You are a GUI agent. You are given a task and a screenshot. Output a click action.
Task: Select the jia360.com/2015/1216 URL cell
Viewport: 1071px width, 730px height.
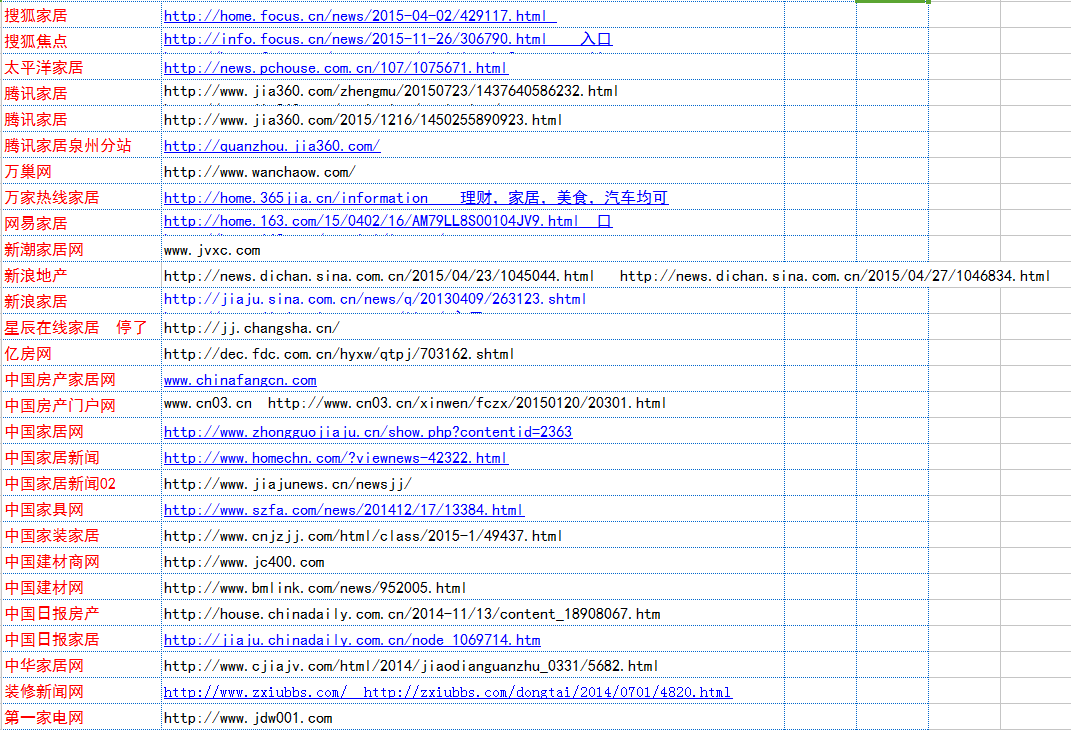pyautogui.click(x=473, y=119)
